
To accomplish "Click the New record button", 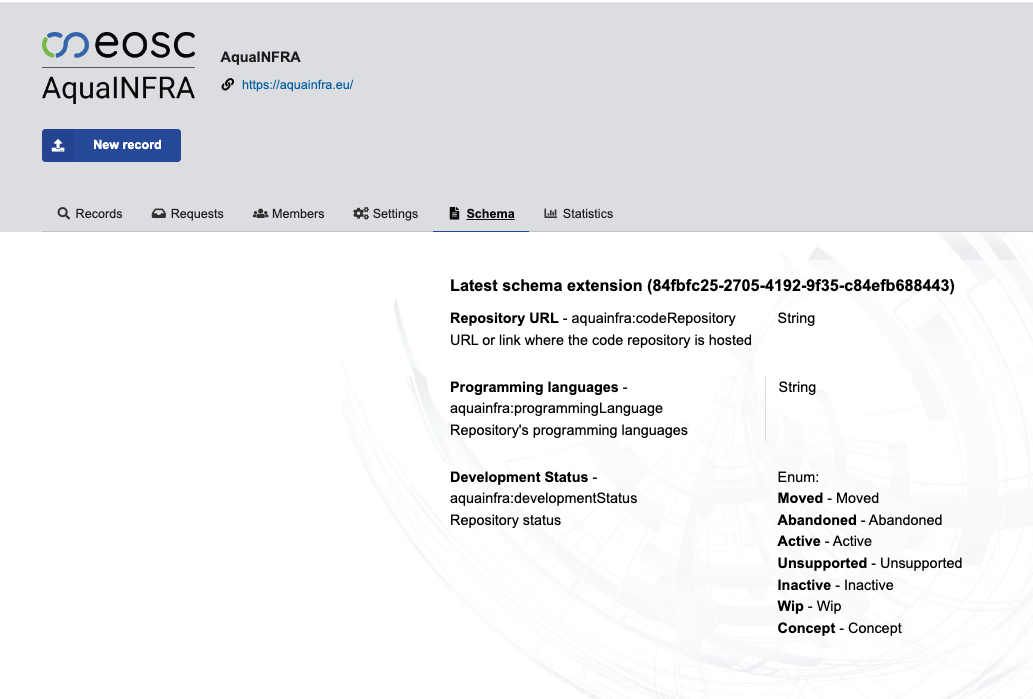I will [111, 145].
